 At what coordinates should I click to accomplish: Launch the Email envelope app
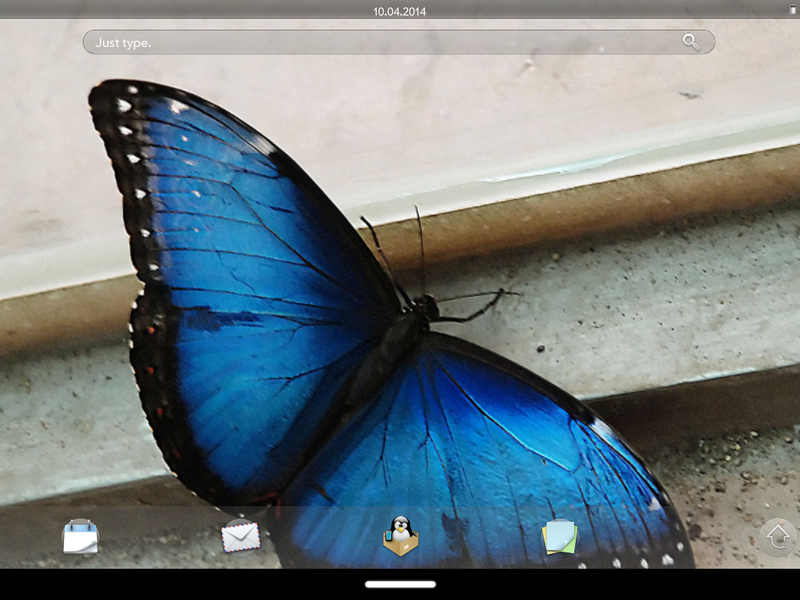pos(240,537)
